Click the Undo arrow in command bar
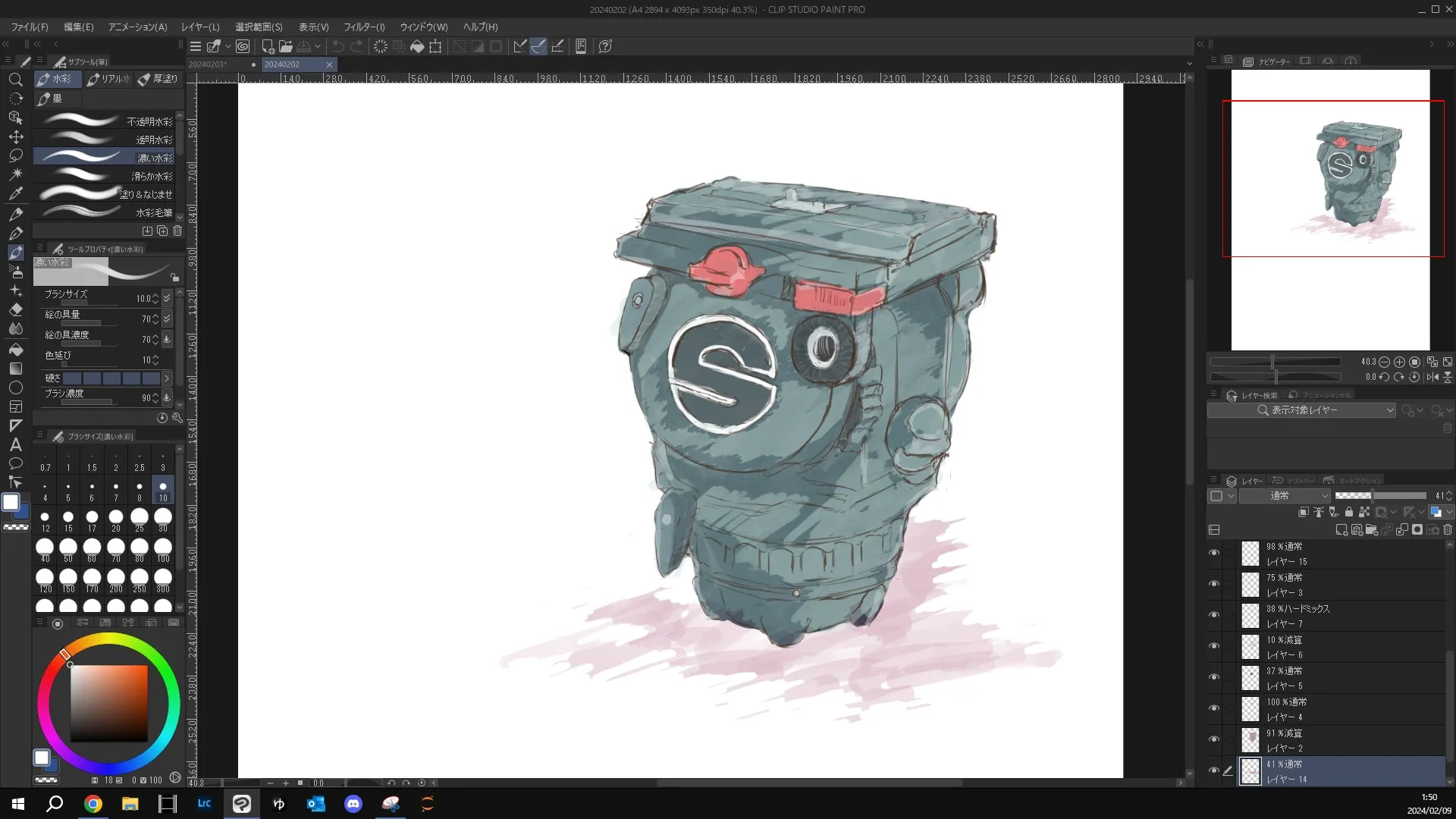Viewport: 1456px width, 819px height. [338, 46]
